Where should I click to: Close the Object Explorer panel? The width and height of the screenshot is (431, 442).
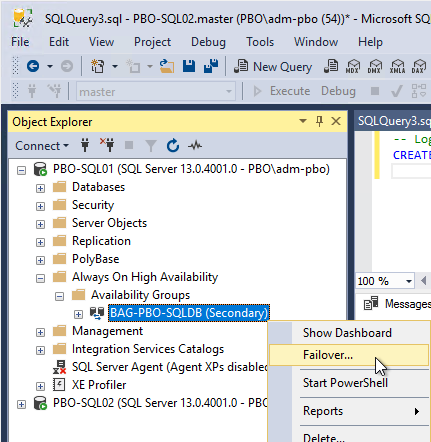[x=336, y=121]
